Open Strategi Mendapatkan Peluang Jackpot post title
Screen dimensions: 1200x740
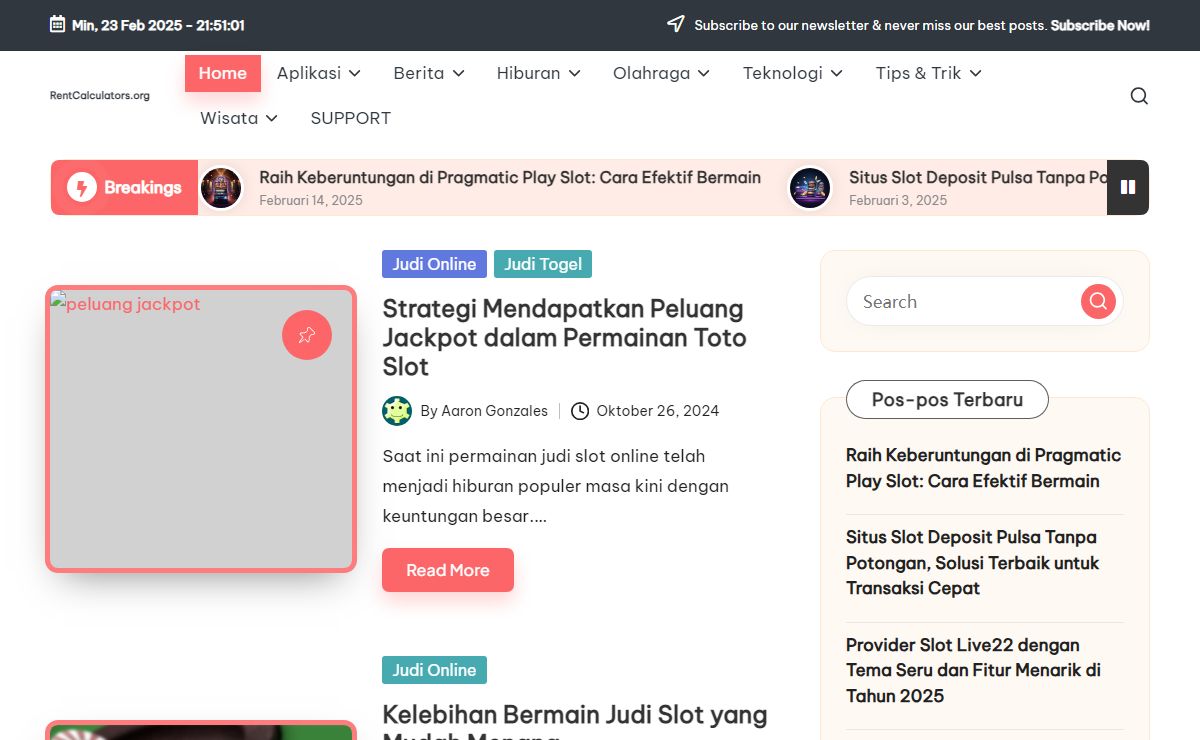[564, 337]
